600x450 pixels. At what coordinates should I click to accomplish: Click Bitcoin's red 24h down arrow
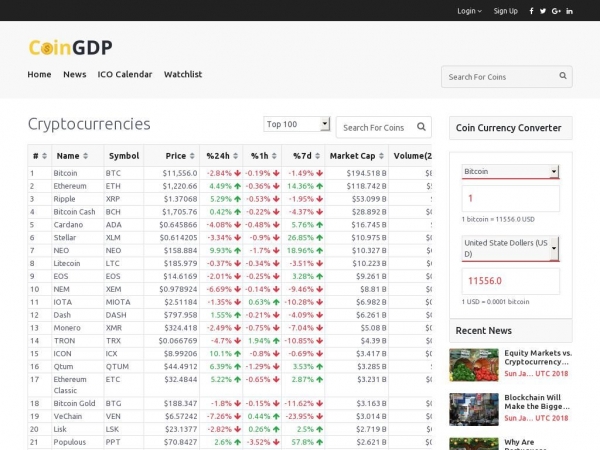237,173
